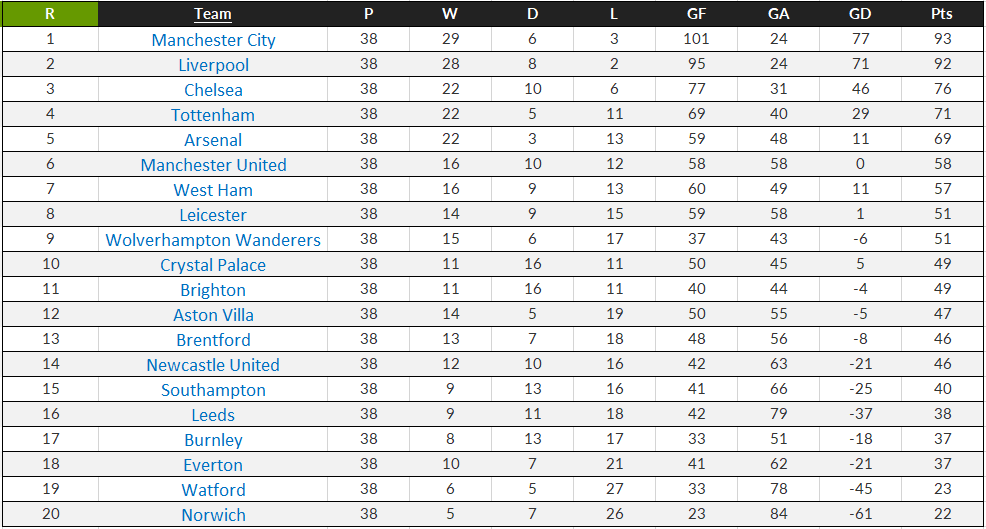The image size is (986, 529).
Task: Select the Tottenham link
Action: pos(213,115)
